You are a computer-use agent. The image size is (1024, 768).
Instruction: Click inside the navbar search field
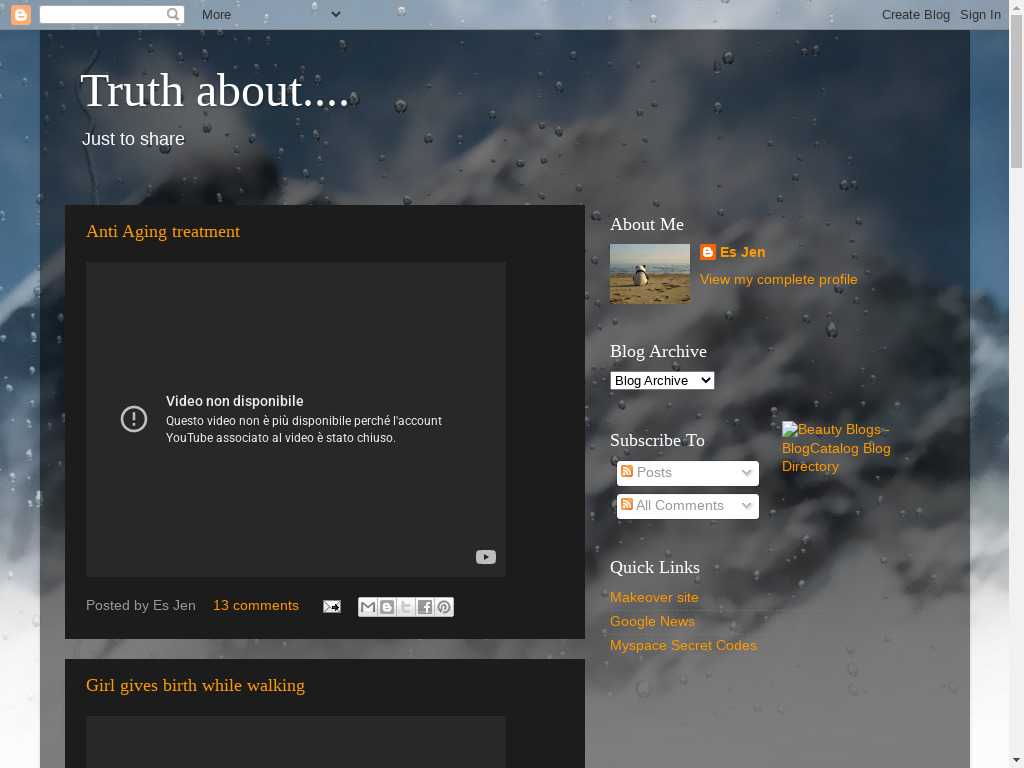[102, 14]
